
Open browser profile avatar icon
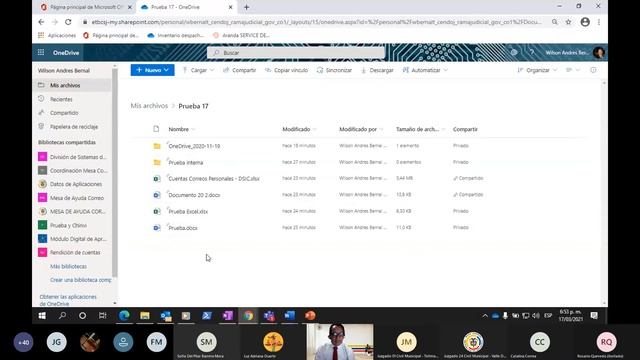(585, 22)
